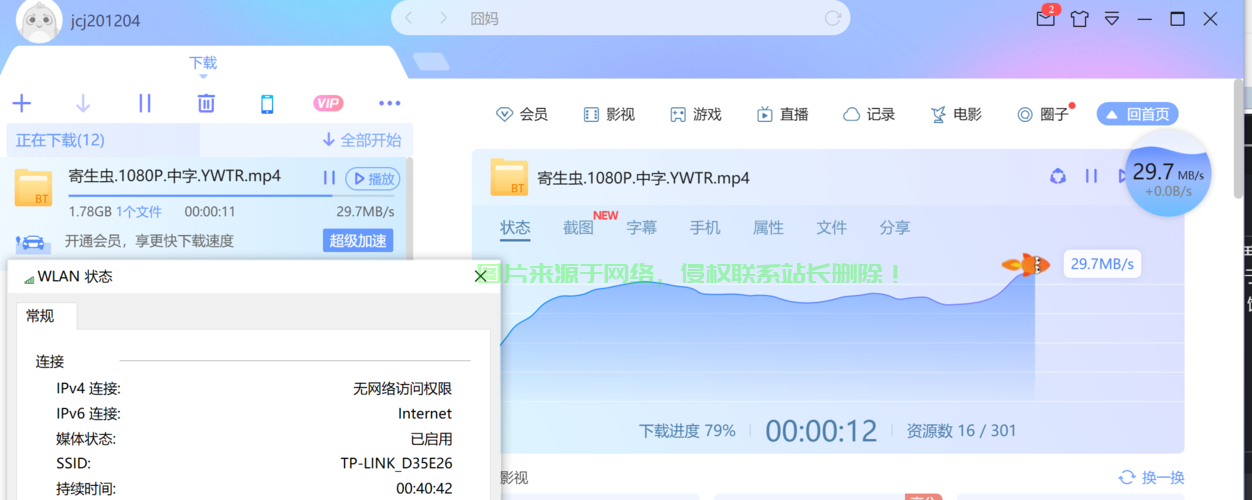
Task: Go forward with the right arrow
Action: [442, 18]
